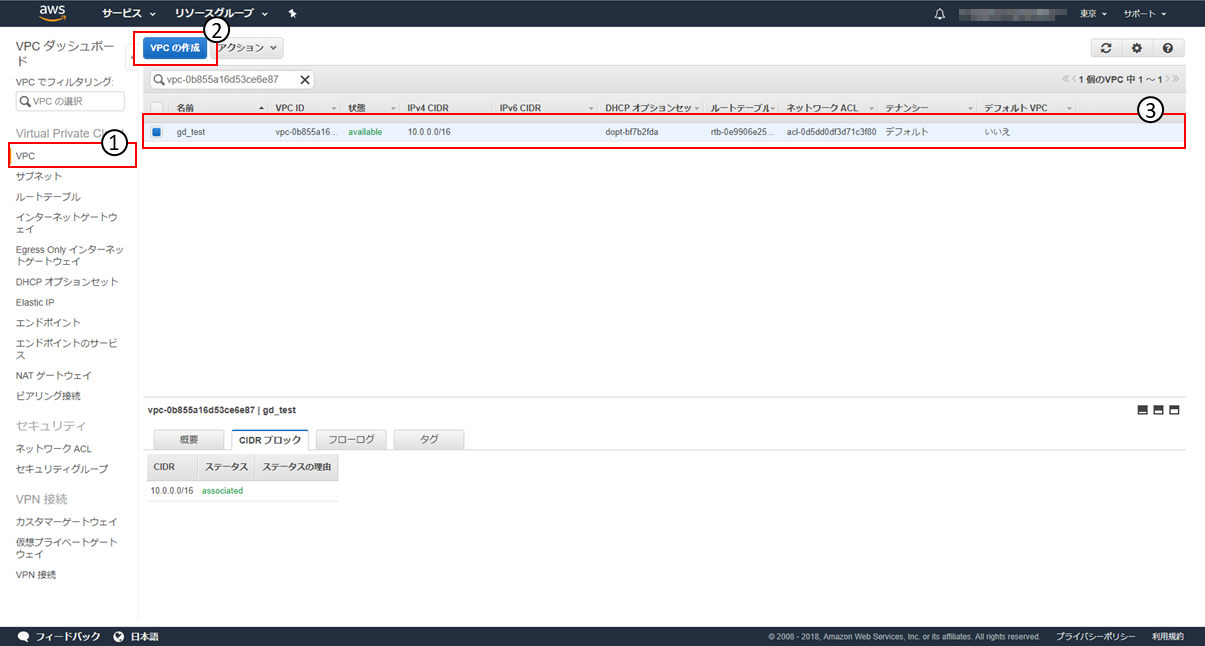This screenshot has height=646, width=1205.
Task: Clear the VPC search filter X
Action: coord(305,80)
